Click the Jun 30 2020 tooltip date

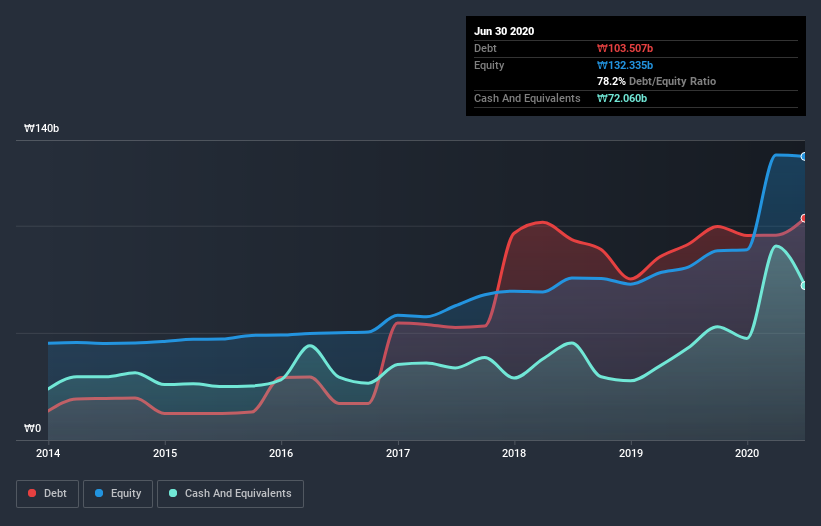tap(504, 31)
